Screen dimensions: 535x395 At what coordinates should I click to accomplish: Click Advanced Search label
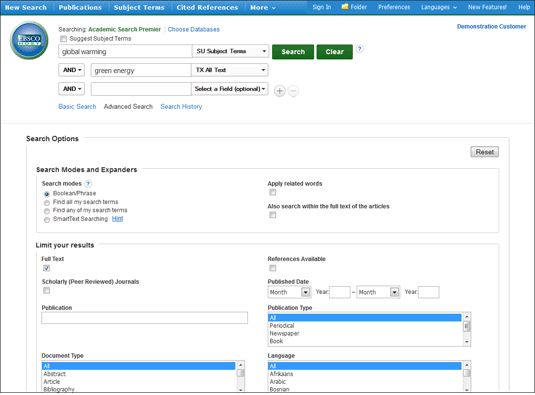click(x=128, y=107)
